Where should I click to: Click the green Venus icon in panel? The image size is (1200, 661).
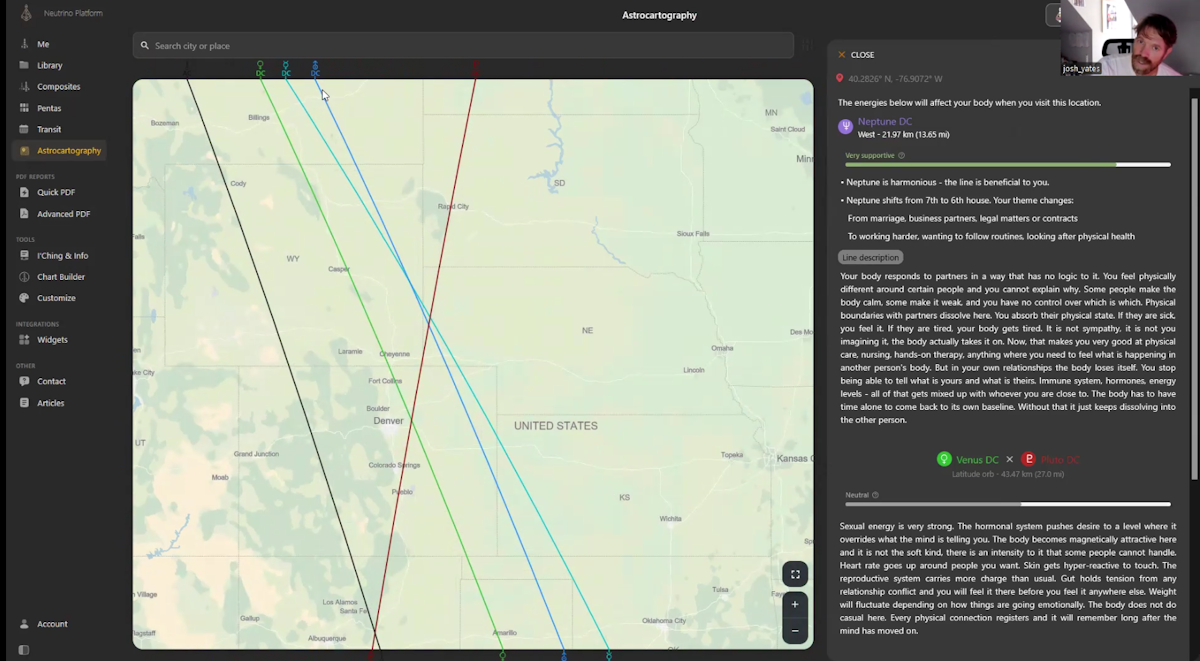click(944, 459)
